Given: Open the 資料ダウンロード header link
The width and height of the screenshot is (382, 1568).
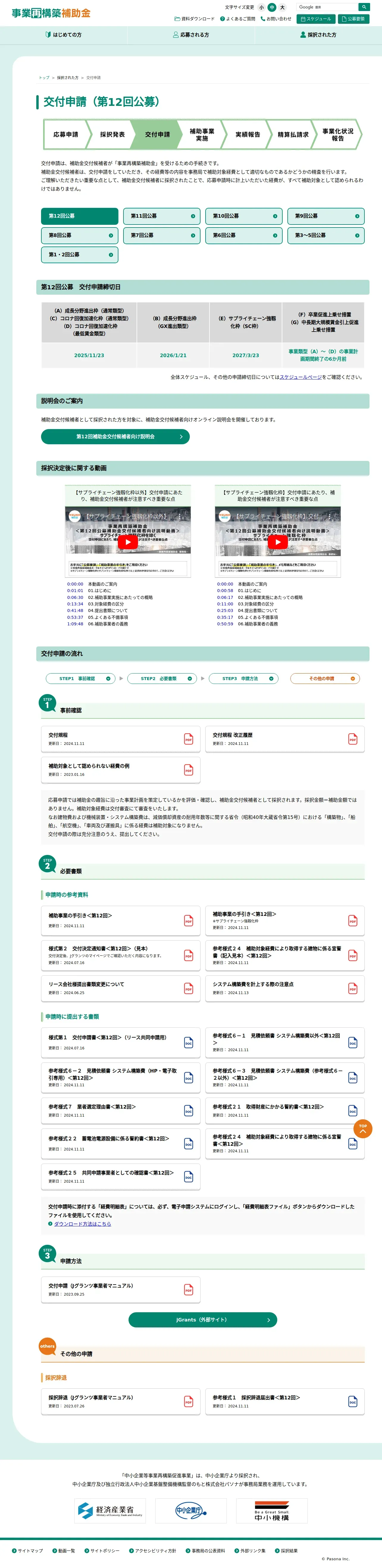Looking at the screenshot, I should pyautogui.click(x=195, y=19).
